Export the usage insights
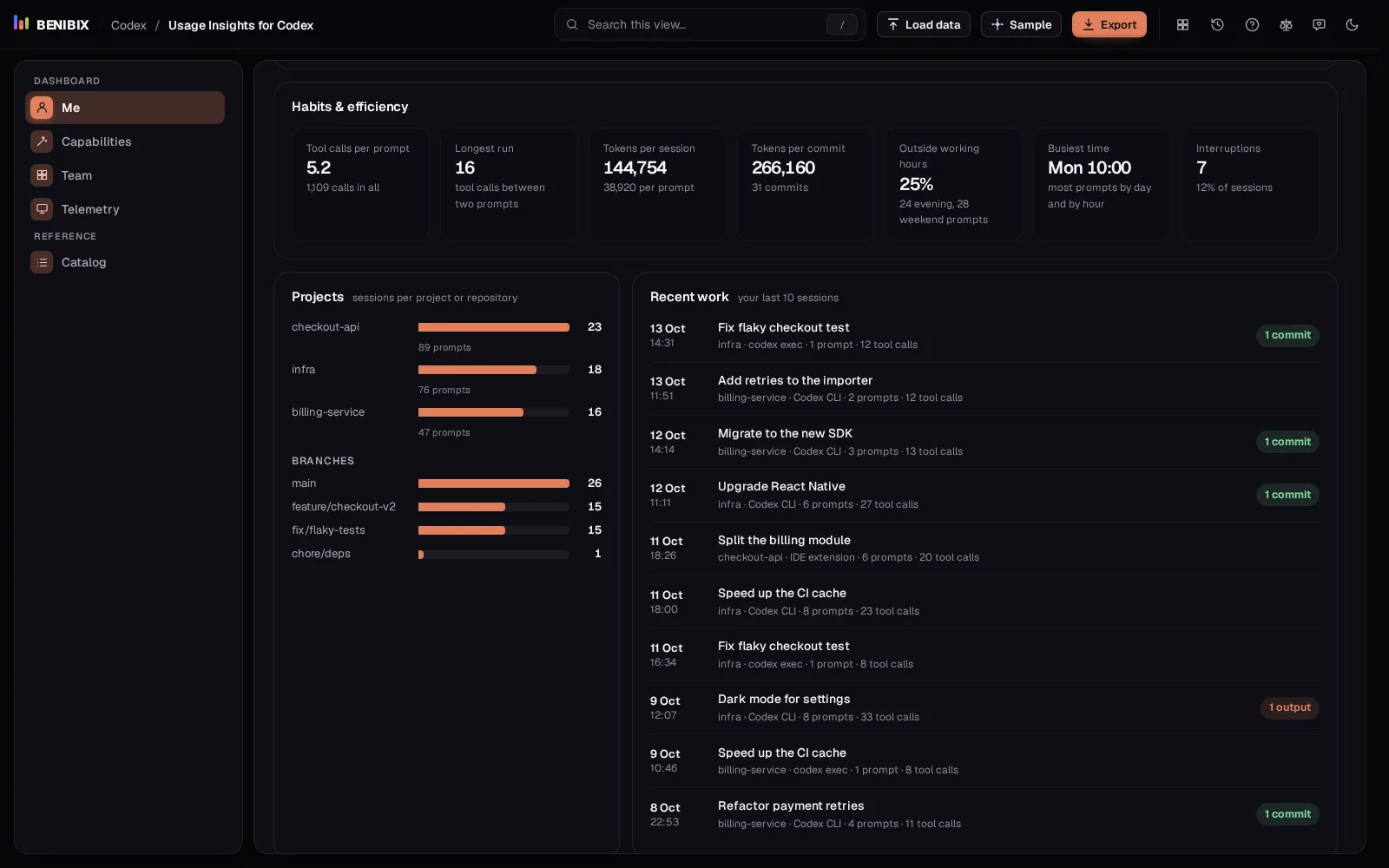The height and width of the screenshot is (868, 1389). 1109,24
